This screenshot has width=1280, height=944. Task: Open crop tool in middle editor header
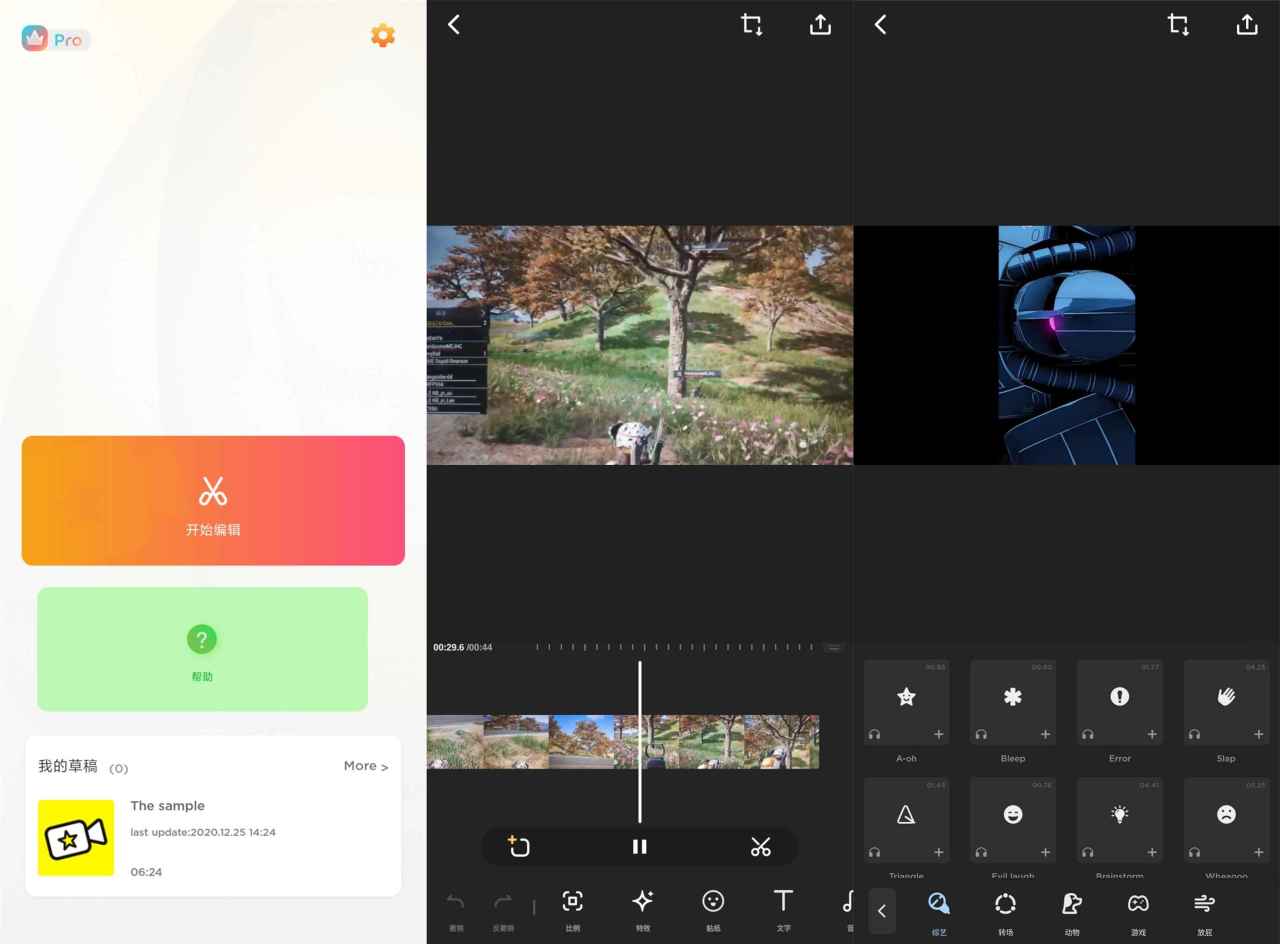[752, 25]
